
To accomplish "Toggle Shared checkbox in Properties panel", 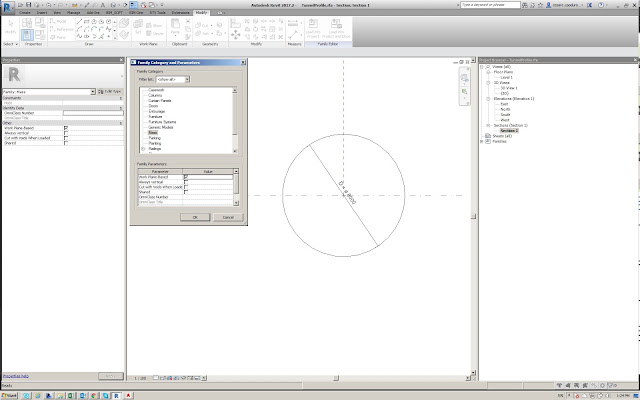I will 66,143.
